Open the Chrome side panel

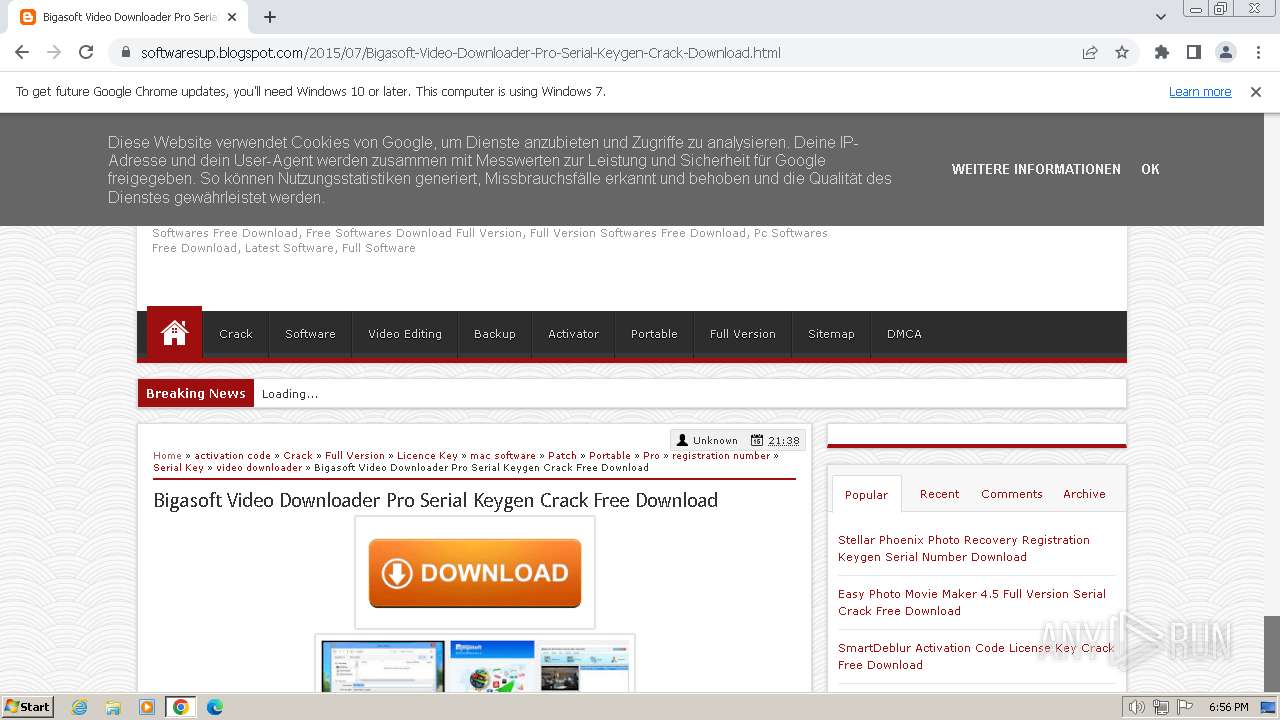(x=1193, y=52)
